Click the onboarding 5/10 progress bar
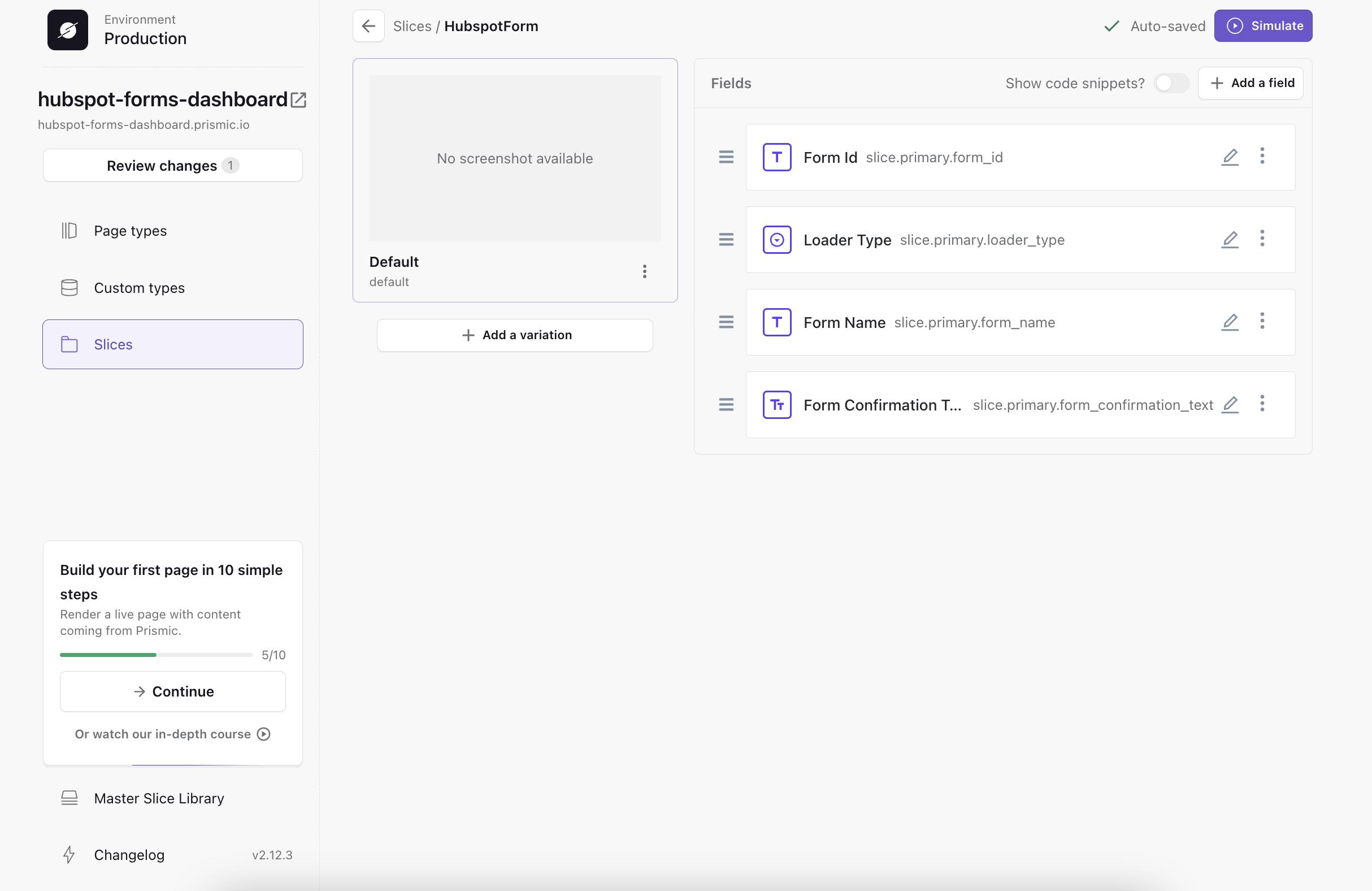Screen dimensions: 1372x891 coord(156,655)
